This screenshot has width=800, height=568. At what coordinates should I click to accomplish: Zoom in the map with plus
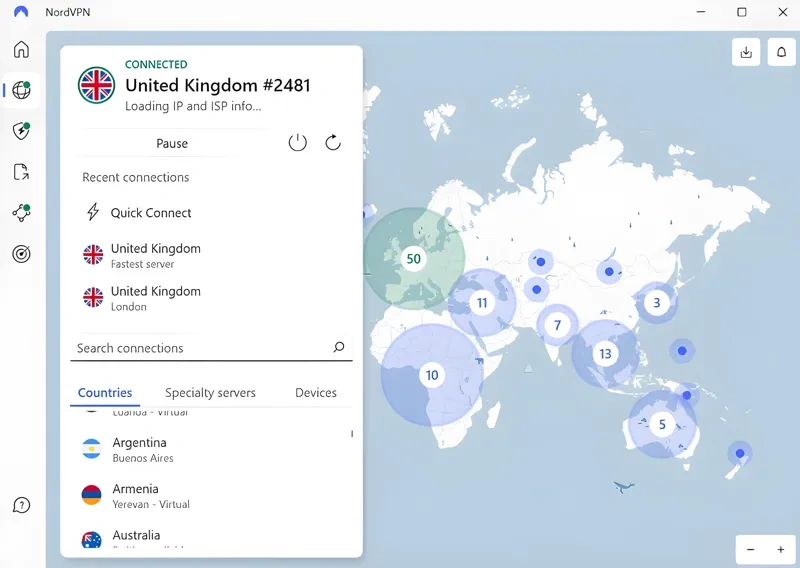click(x=781, y=550)
